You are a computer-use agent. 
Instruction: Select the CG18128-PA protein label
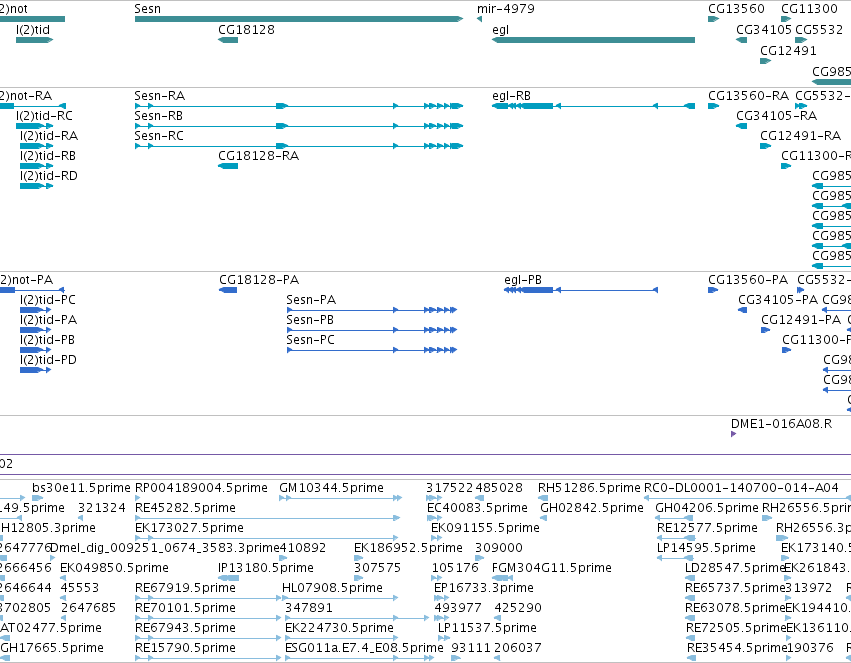click(x=259, y=280)
